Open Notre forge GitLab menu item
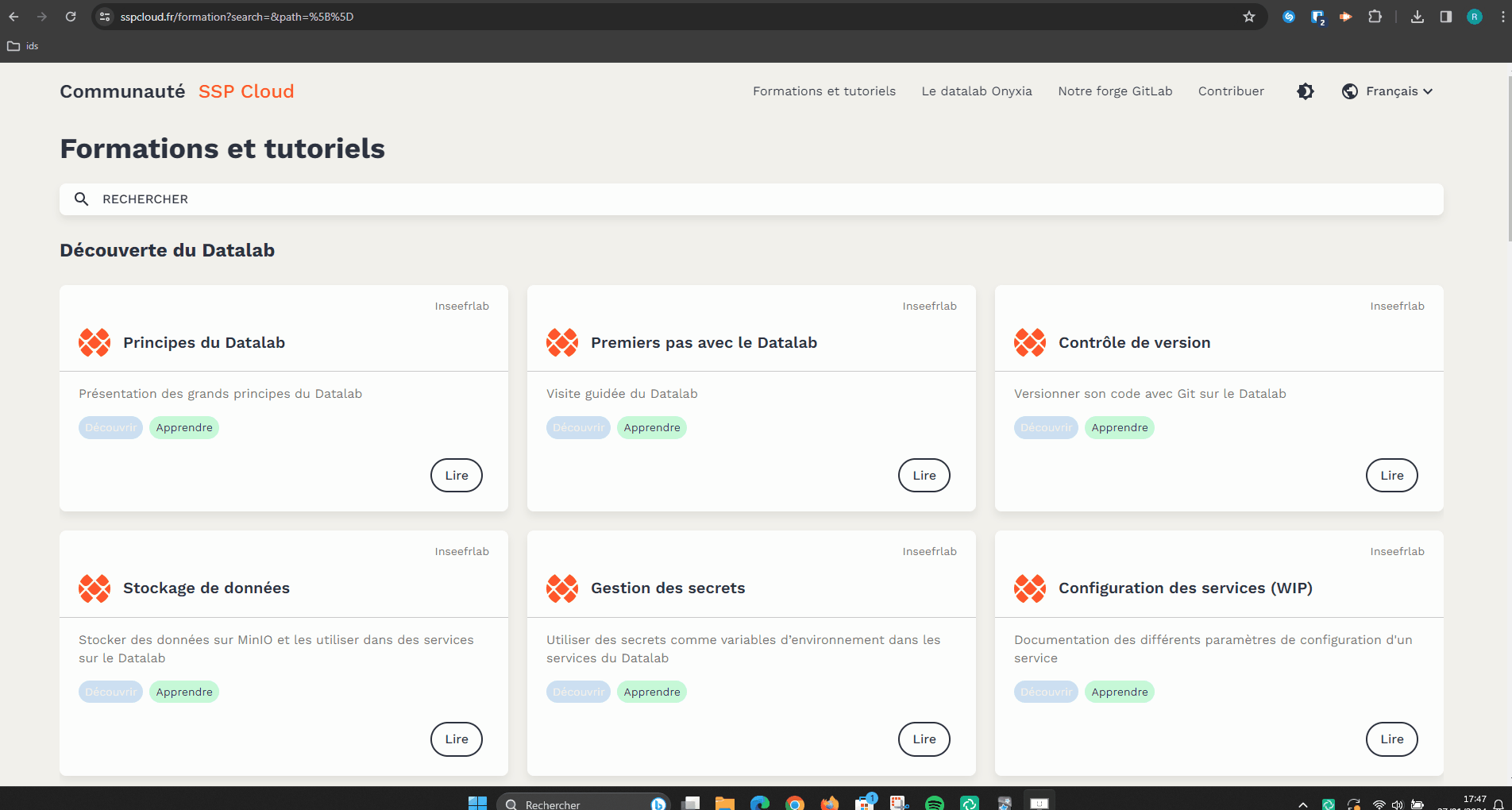Viewport: 1512px width, 810px height. coord(1115,91)
